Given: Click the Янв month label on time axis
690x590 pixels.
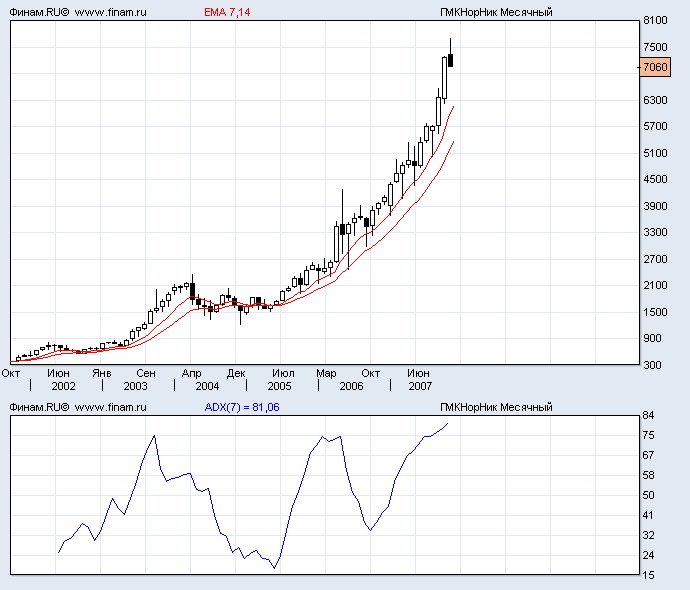Looking at the screenshot, I should pos(101,373).
